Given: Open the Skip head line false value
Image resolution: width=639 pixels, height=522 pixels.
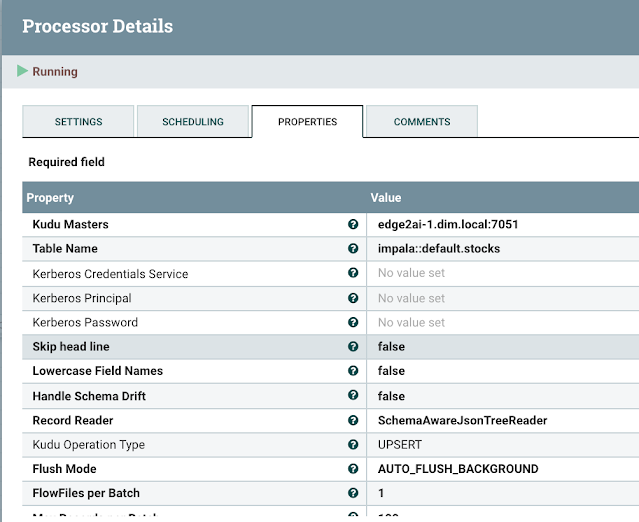Looking at the screenshot, I should 391,347.
